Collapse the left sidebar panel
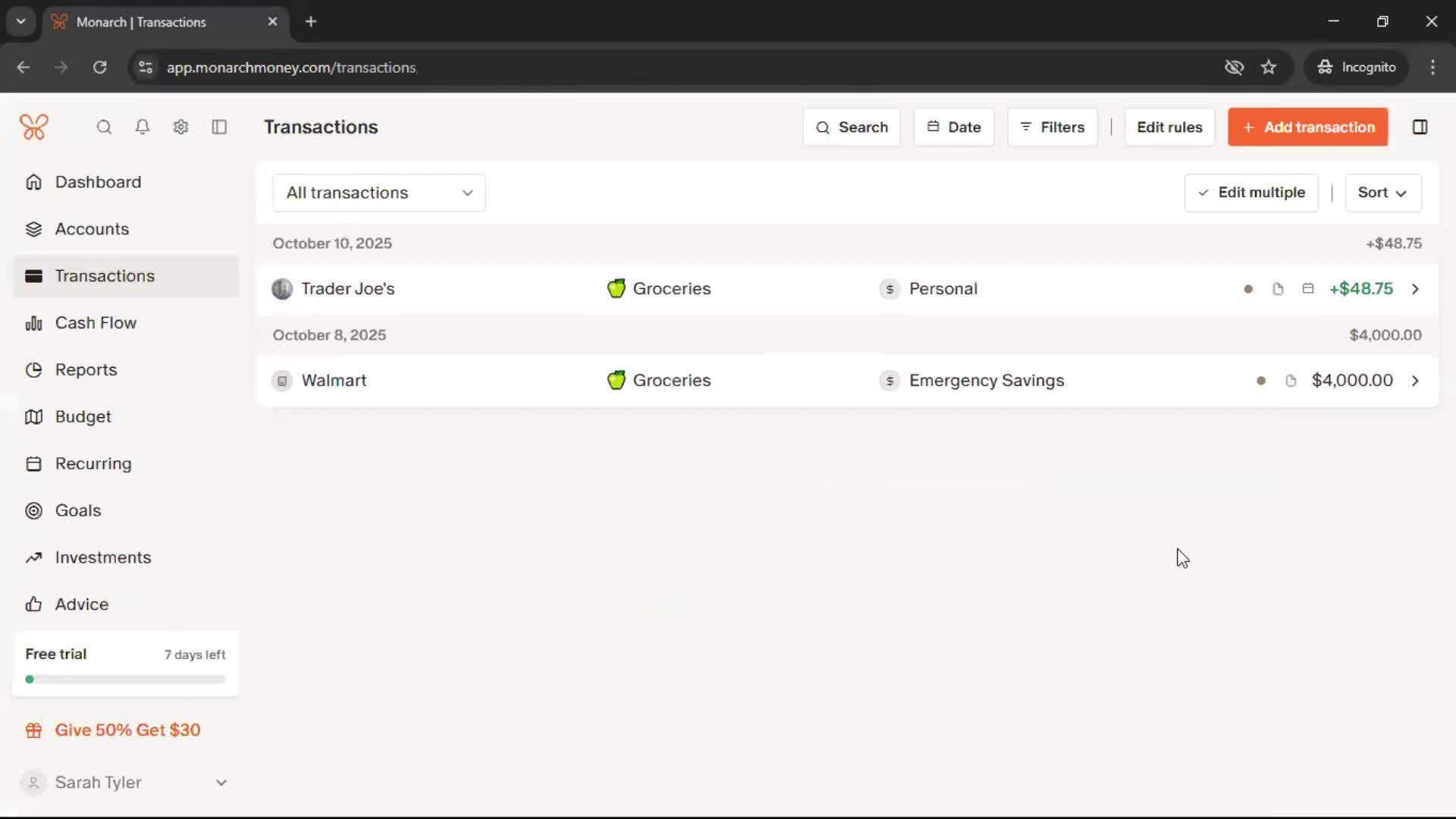 pos(219,127)
